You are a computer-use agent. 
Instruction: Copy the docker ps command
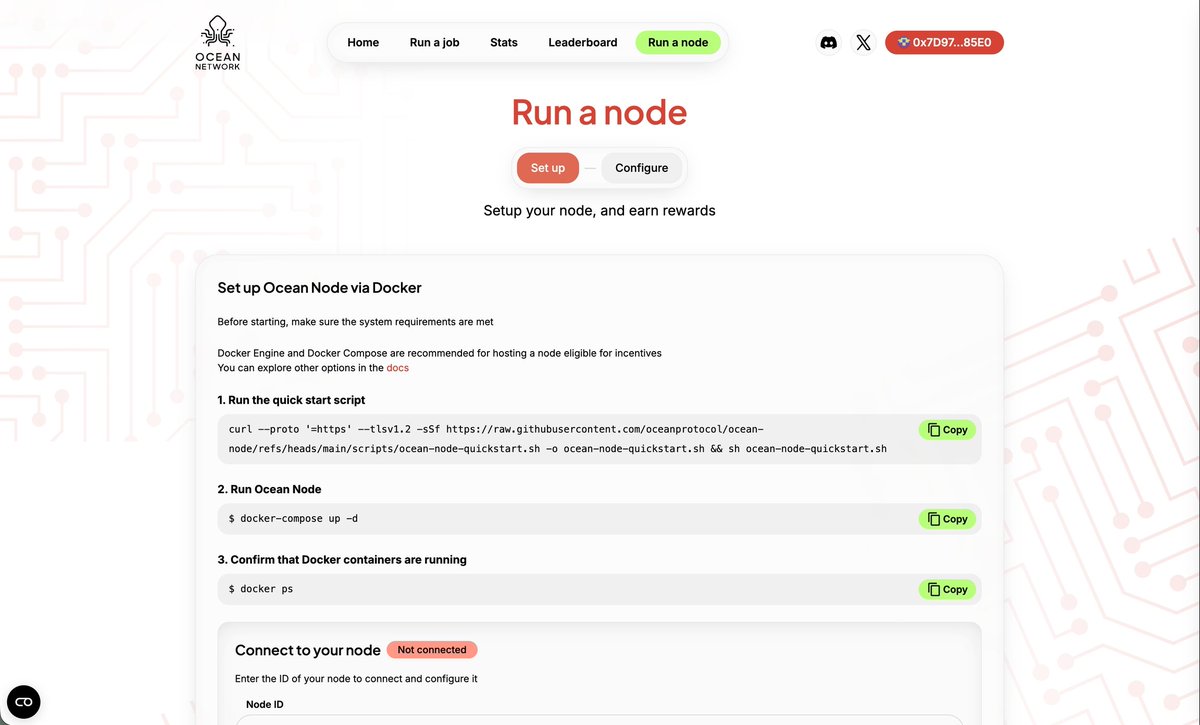[x=947, y=589]
